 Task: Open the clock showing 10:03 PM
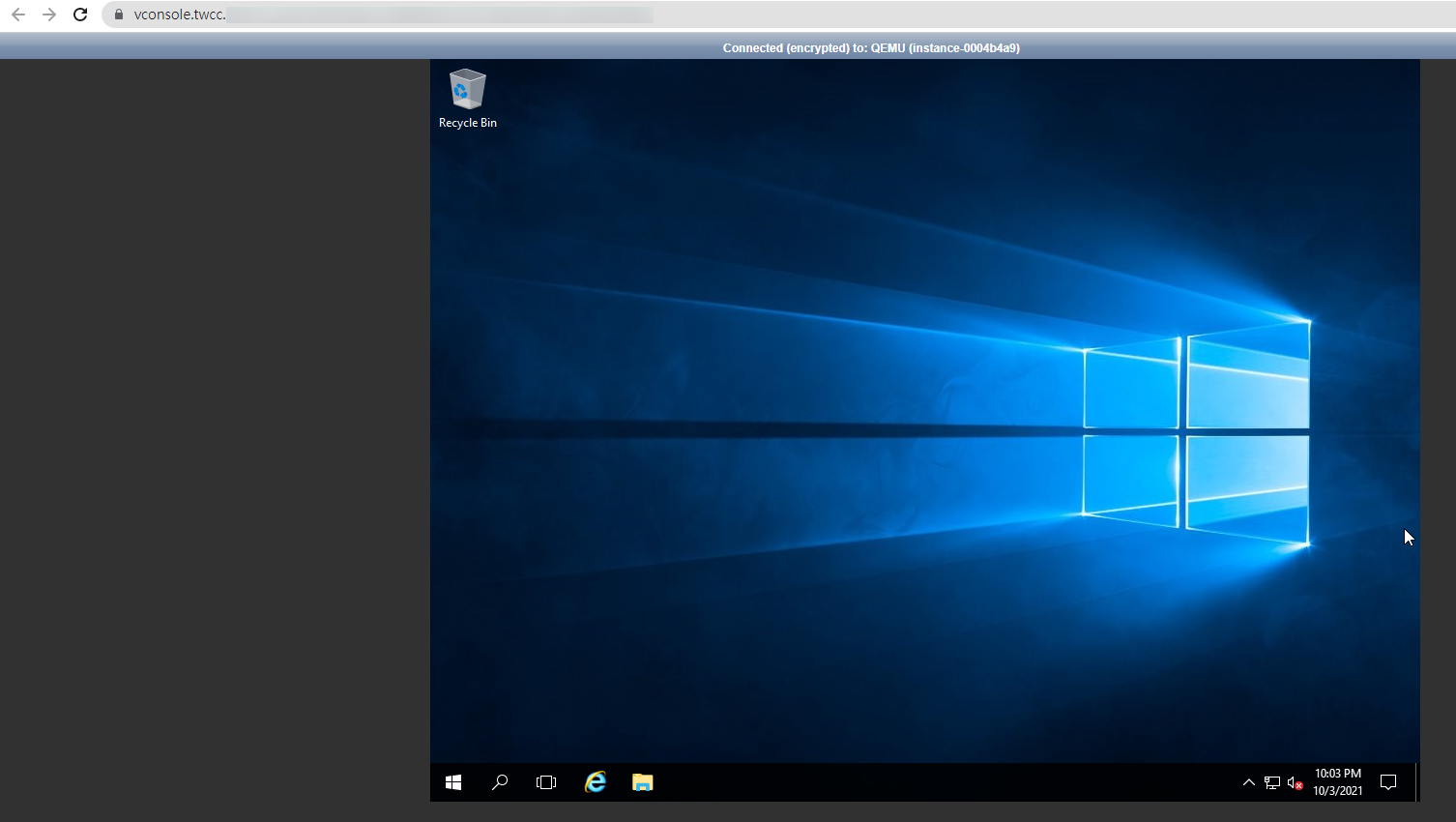[x=1338, y=782]
